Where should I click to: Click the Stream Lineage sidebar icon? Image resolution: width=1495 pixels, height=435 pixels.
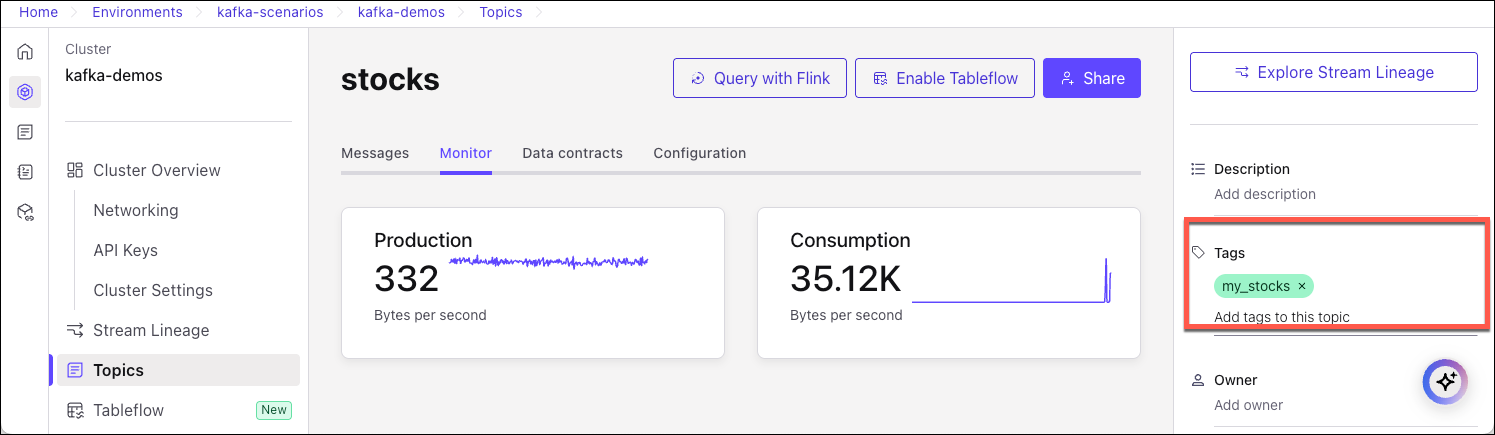[x=75, y=330]
